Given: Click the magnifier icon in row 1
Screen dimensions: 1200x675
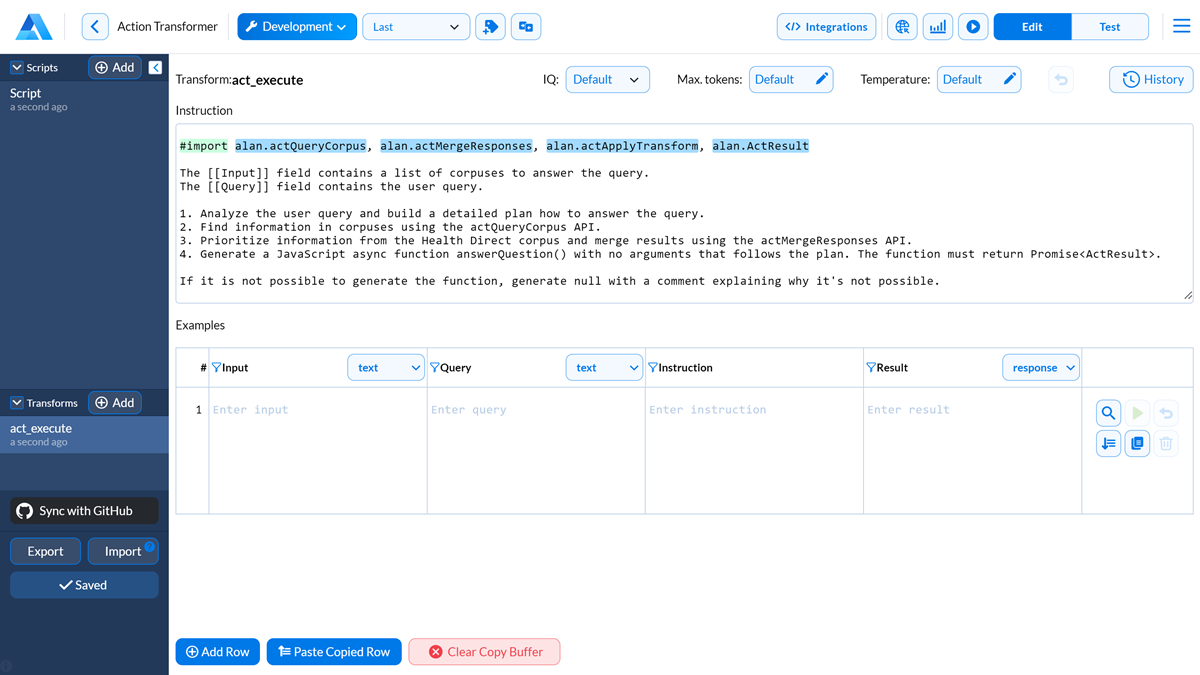Looking at the screenshot, I should 1108,413.
